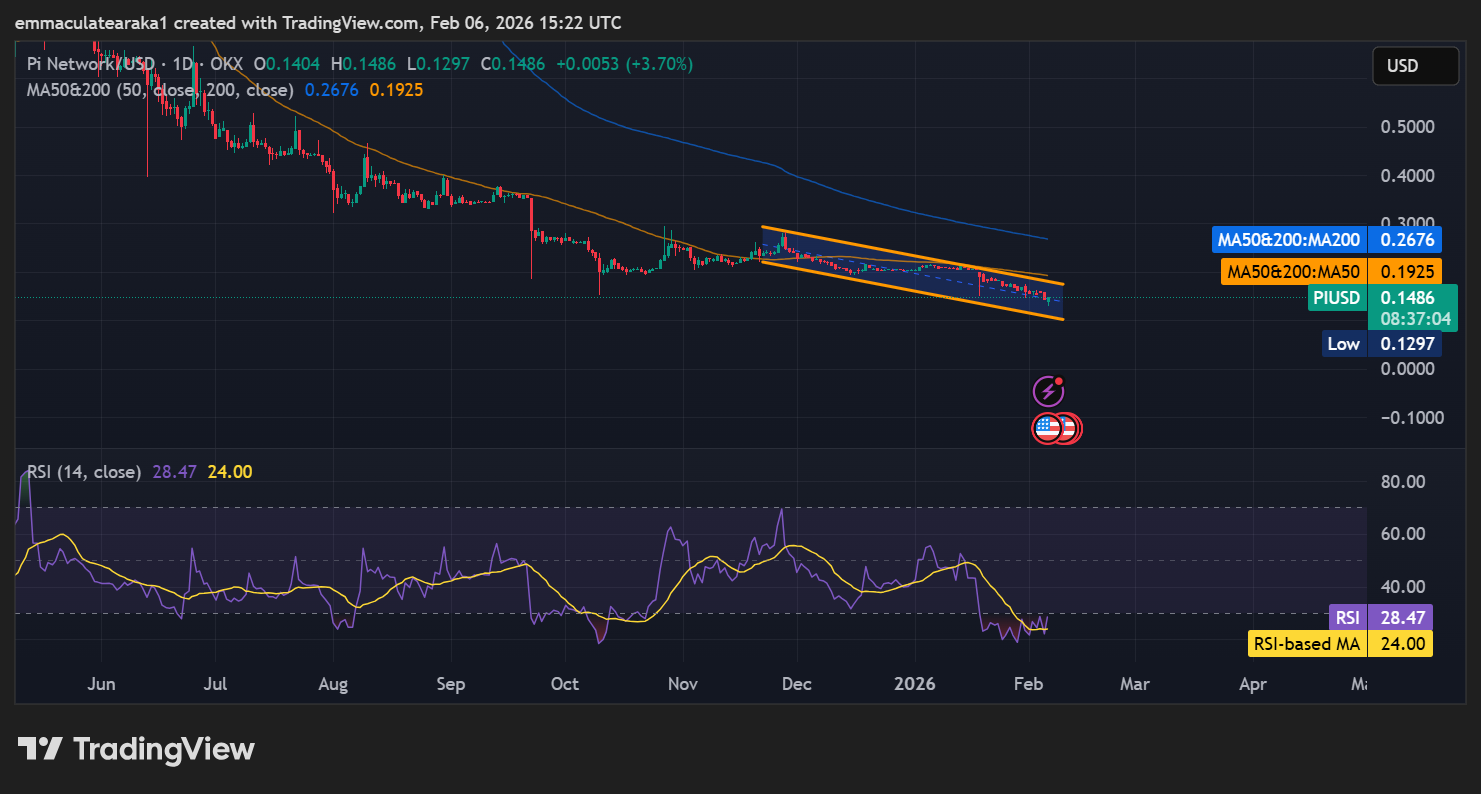This screenshot has height=794, width=1481.
Task: Click the 80.00 level on RSI axis
Action: tap(1402, 482)
